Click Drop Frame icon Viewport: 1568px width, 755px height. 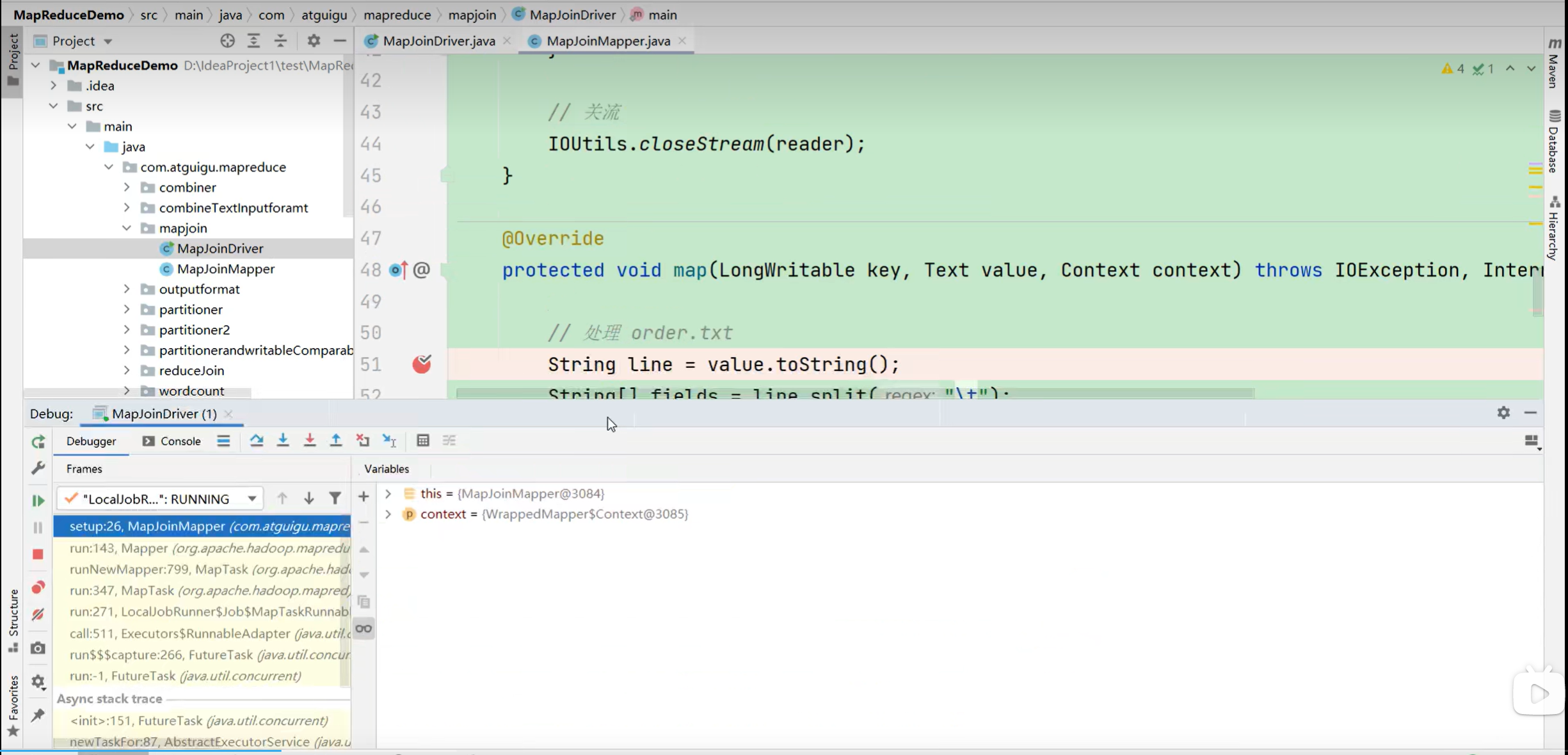click(x=363, y=440)
